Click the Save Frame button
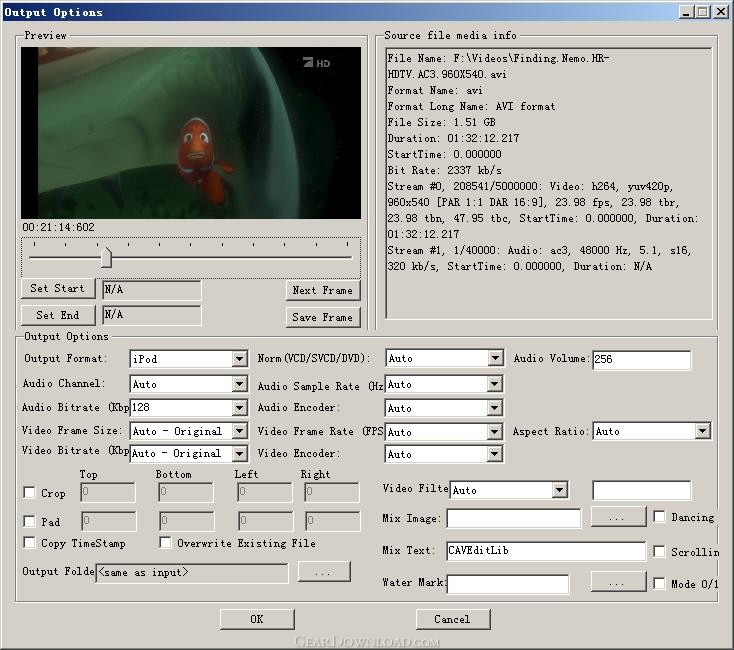Viewport: 734px width, 650px height. pos(323,317)
